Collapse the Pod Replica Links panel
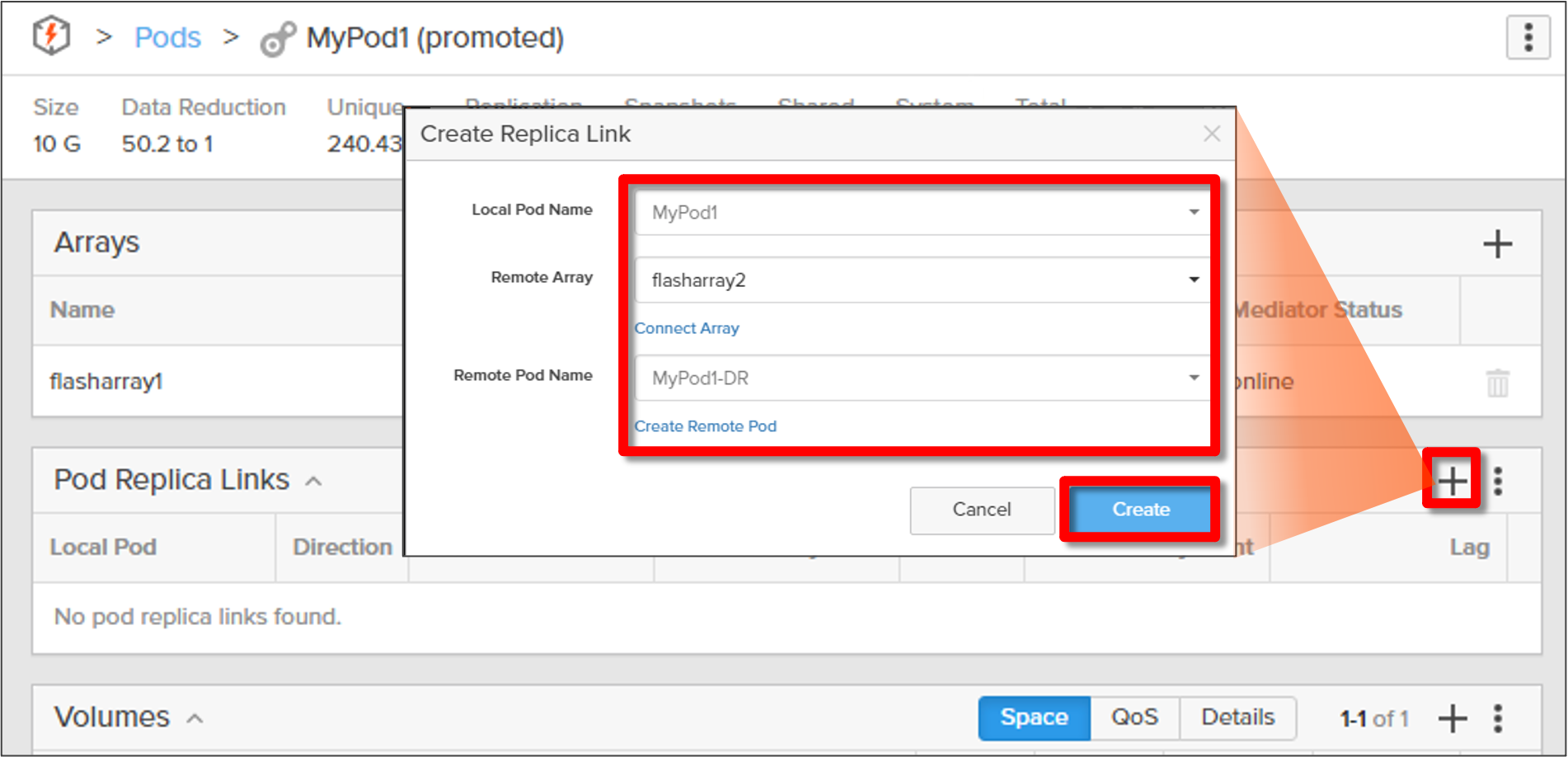The width and height of the screenshot is (1568, 757). click(x=313, y=482)
